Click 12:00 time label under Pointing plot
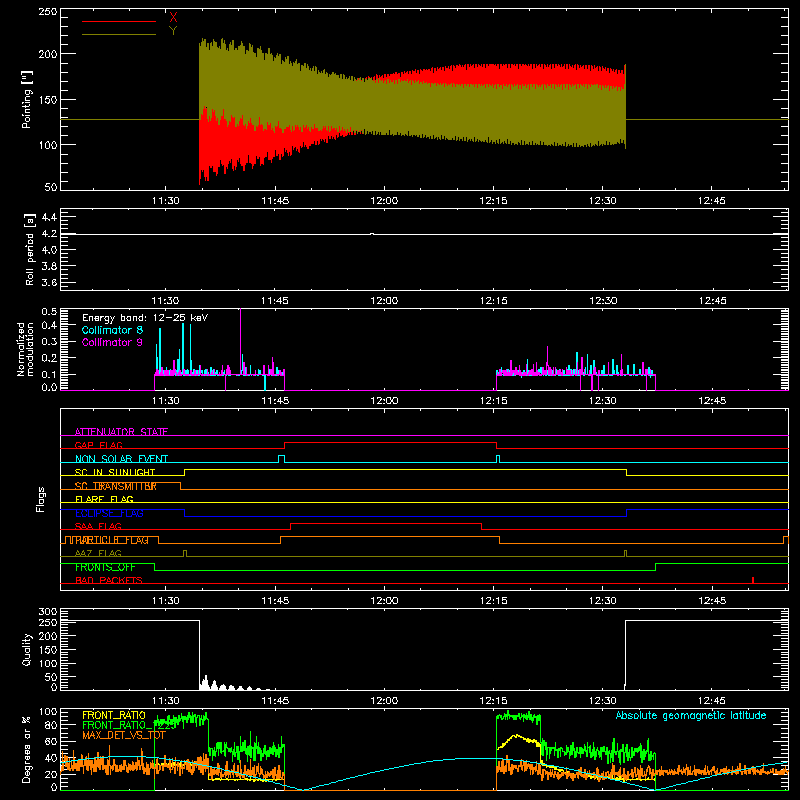 [384, 201]
